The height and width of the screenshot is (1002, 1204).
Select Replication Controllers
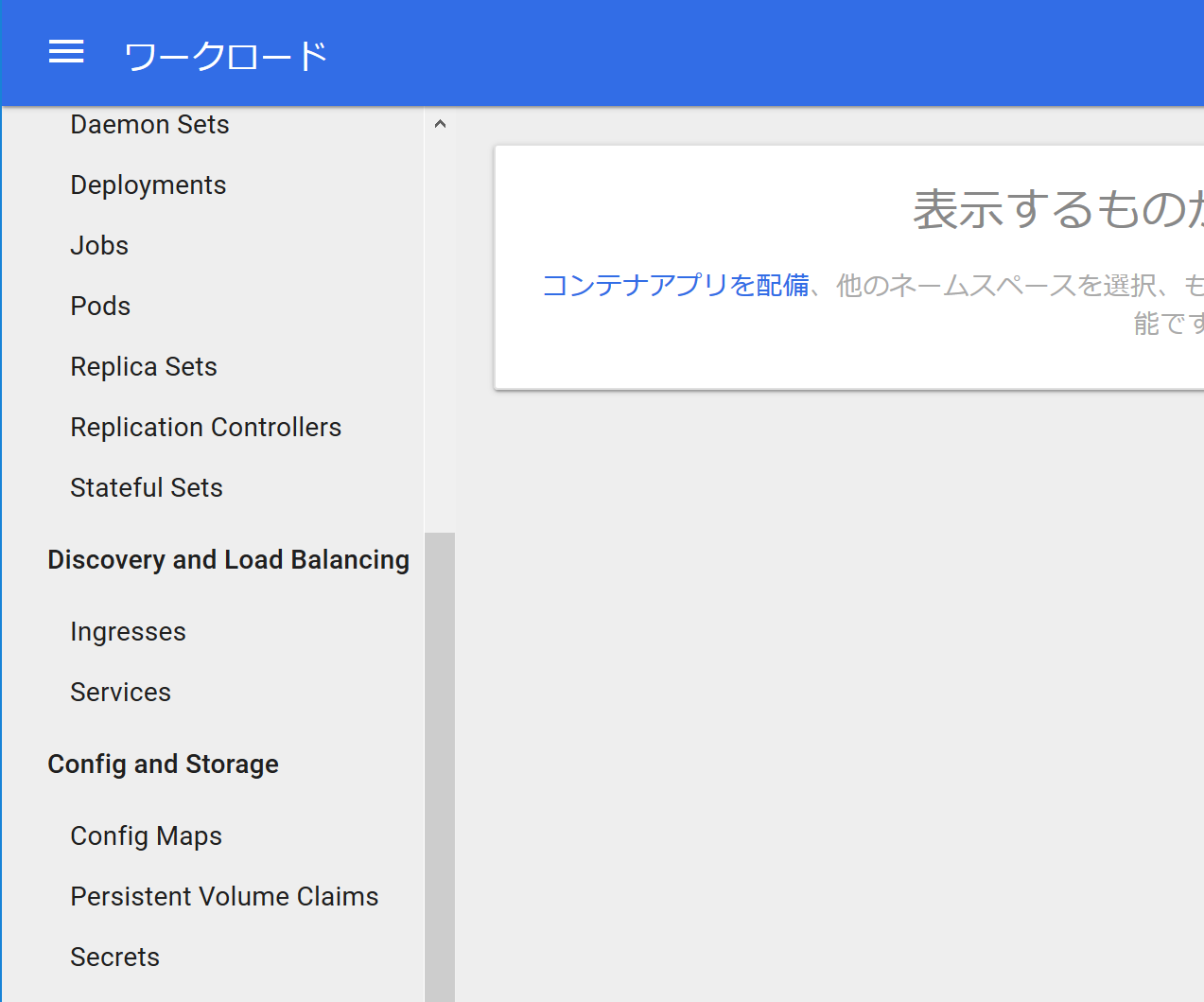205,427
